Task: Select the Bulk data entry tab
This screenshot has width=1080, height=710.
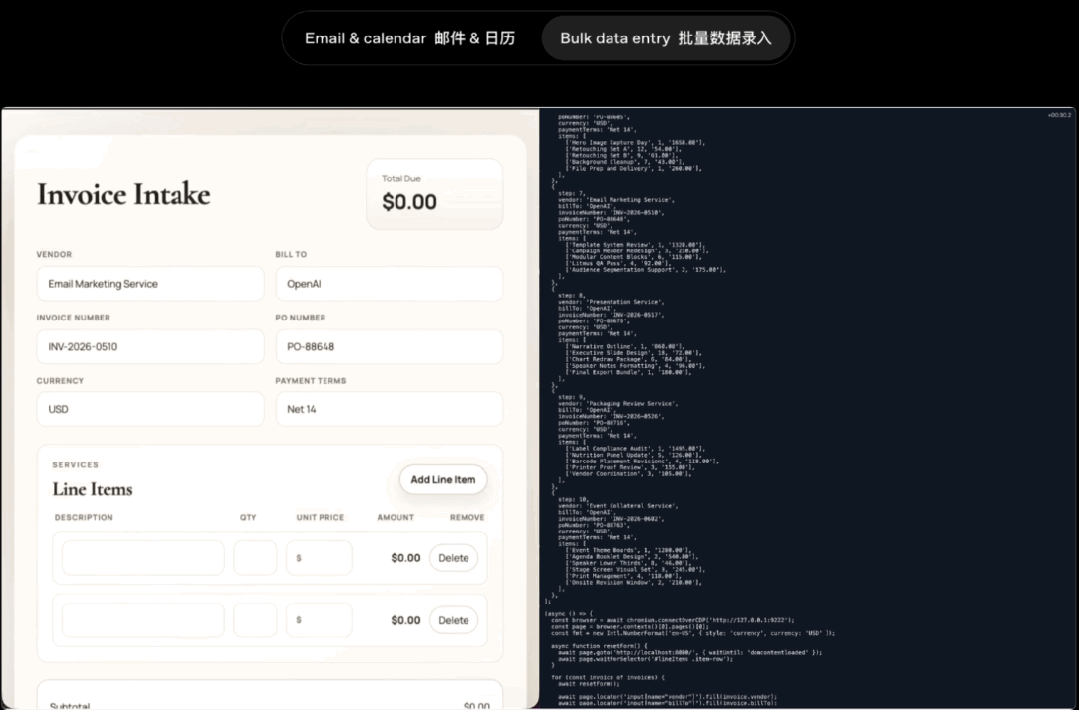Action: (665, 38)
